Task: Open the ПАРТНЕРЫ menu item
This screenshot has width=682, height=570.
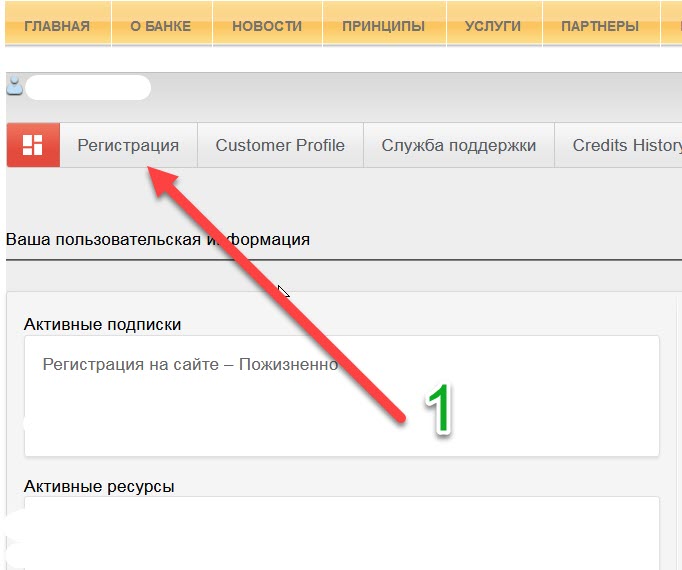Action: (x=600, y=26)
